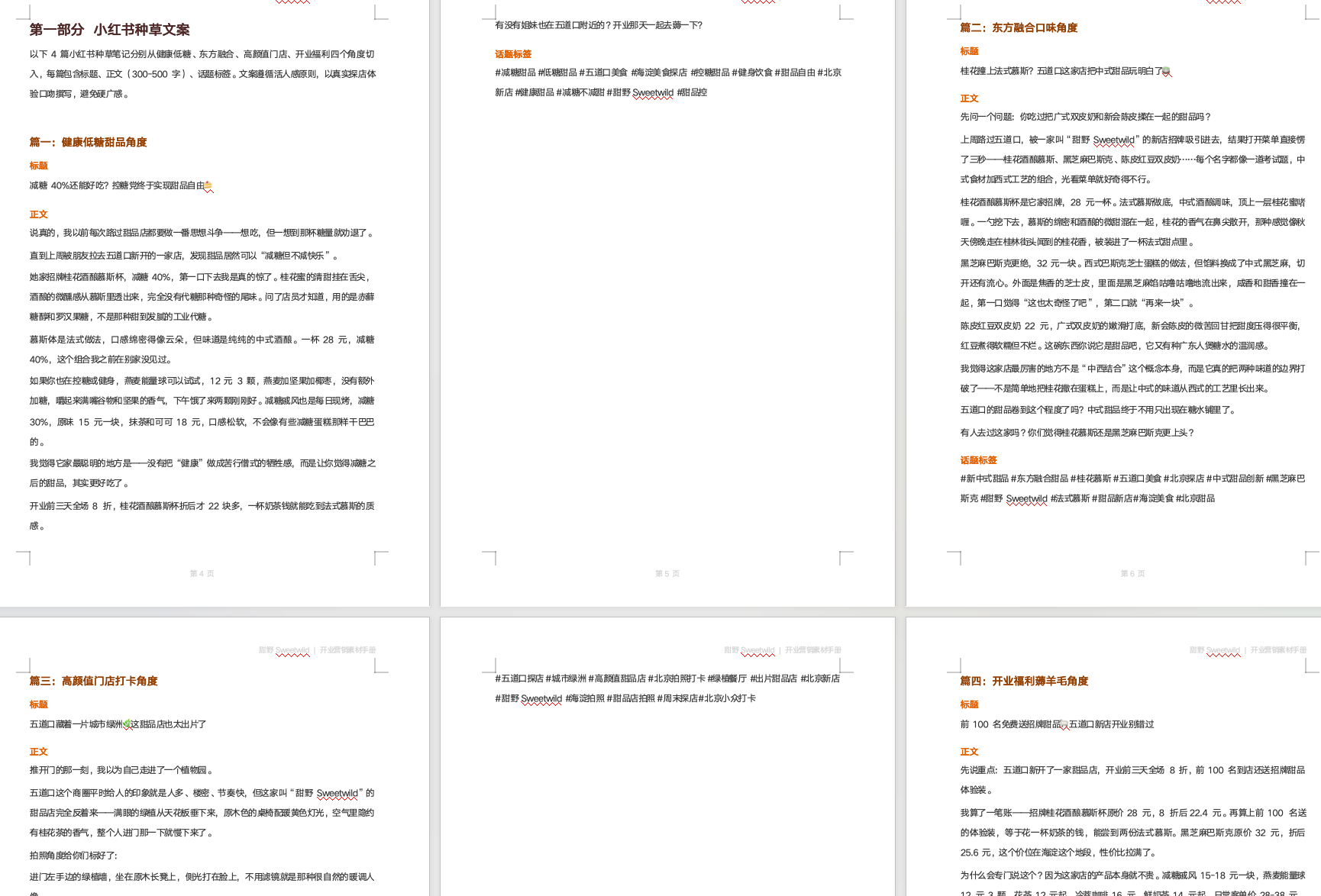The image size is (1321, 896).
Task: Click 标题 subheading under 篇二
Action: (x=969, y=51)
